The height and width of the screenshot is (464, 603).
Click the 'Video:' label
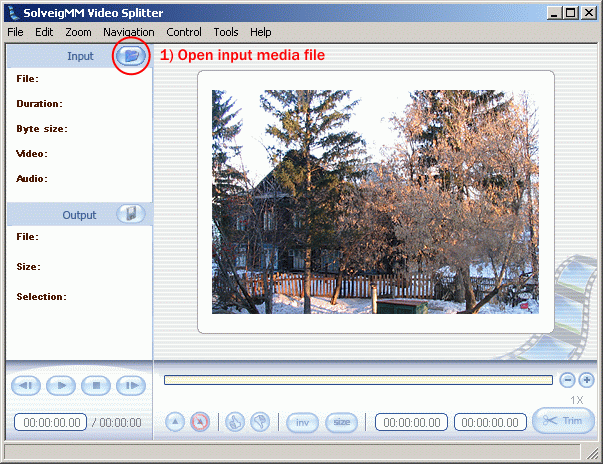(x=32, y=154)
